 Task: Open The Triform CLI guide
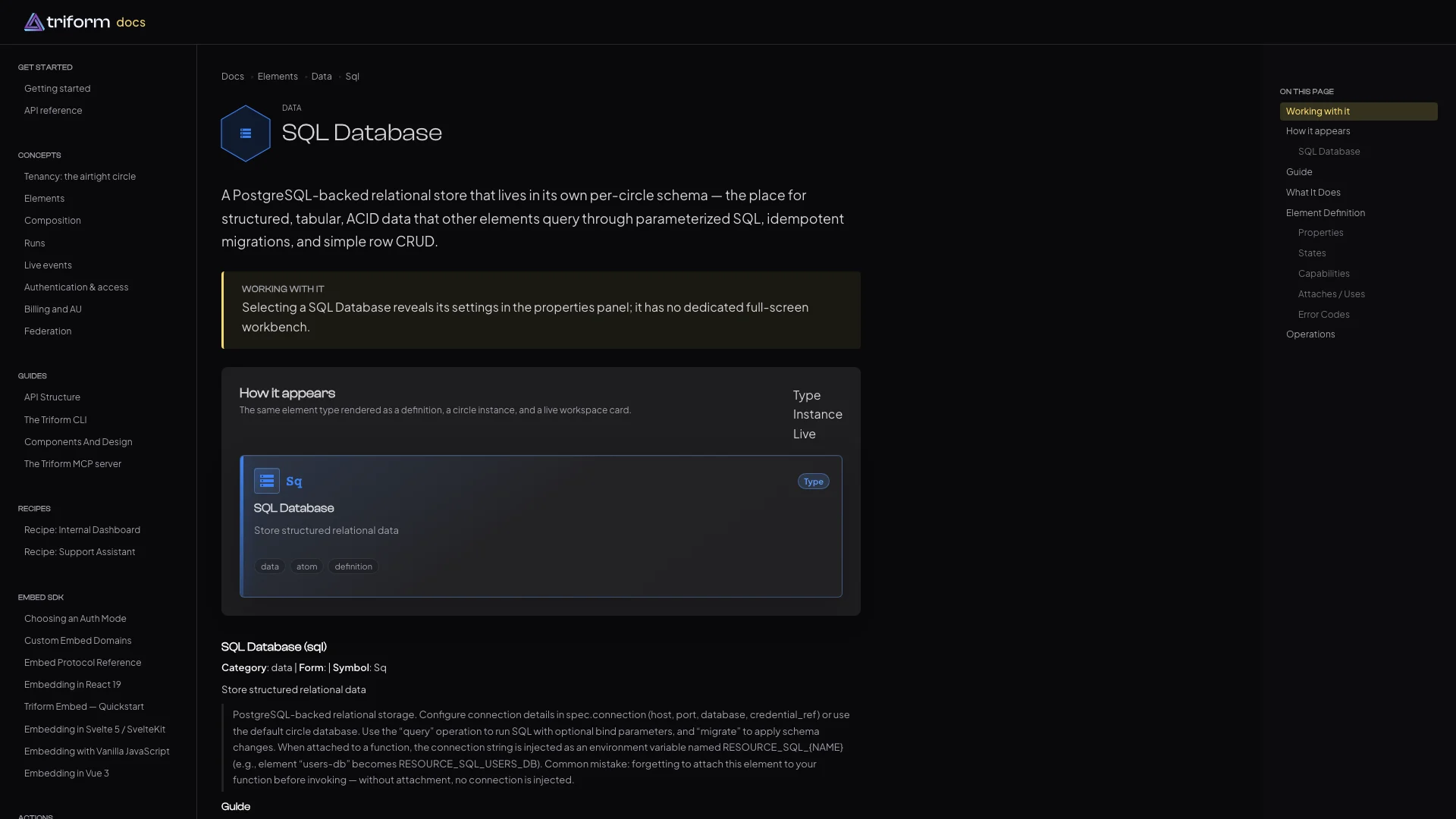(x=55, y=420)
